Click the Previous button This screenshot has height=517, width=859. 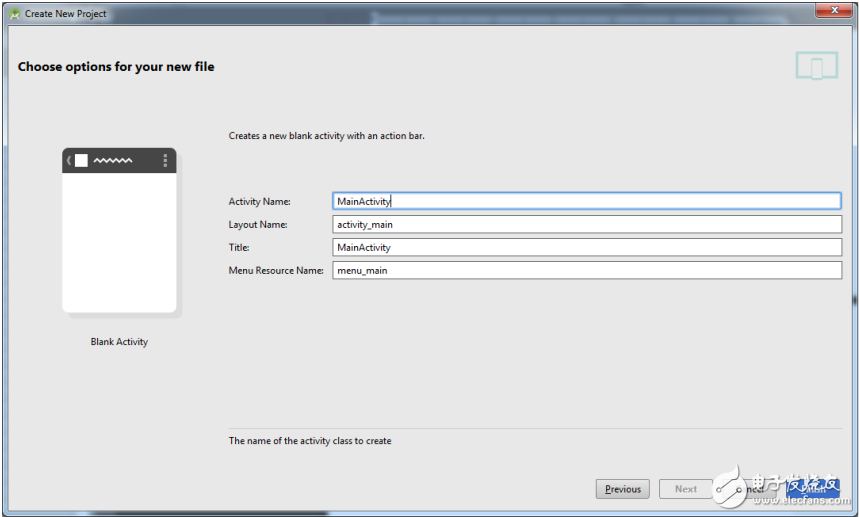[622, 489]
